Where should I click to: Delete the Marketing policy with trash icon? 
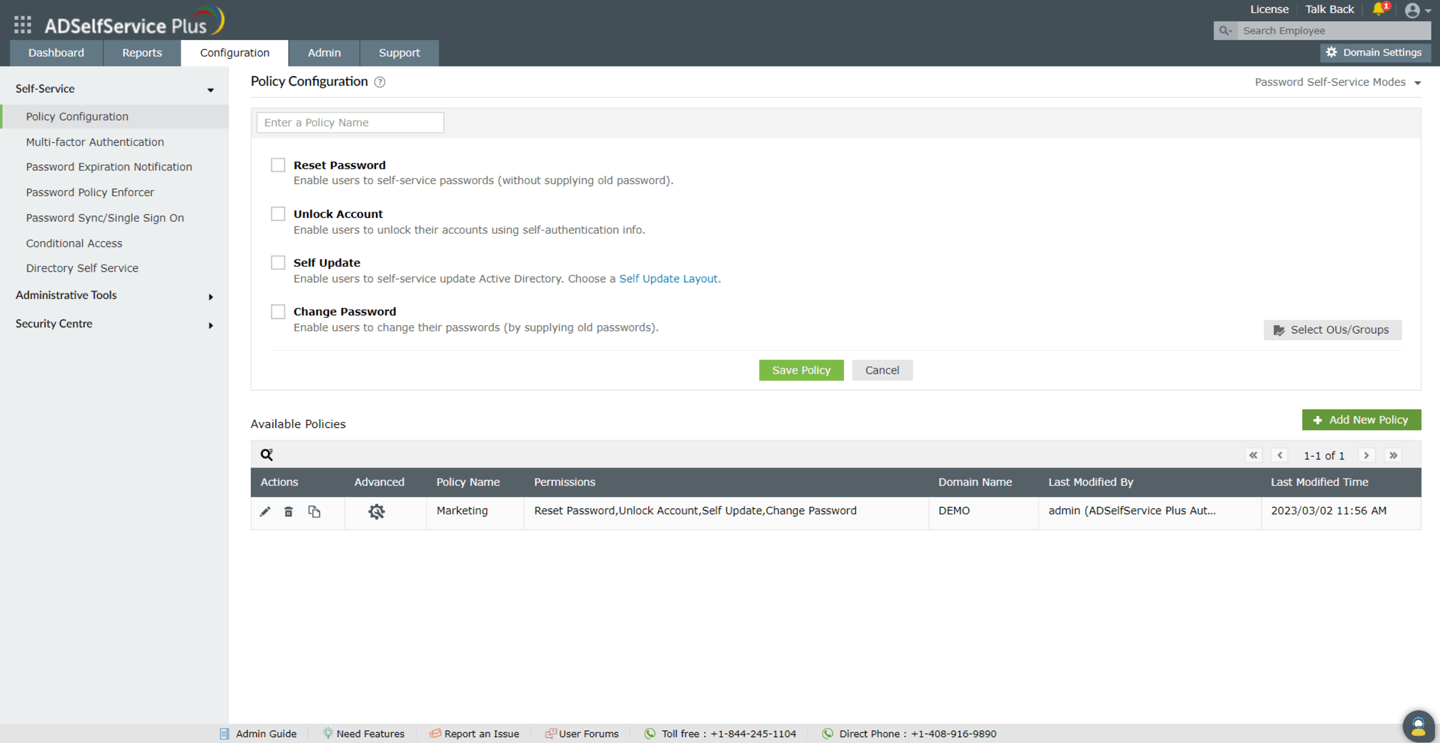click(289, 512)
